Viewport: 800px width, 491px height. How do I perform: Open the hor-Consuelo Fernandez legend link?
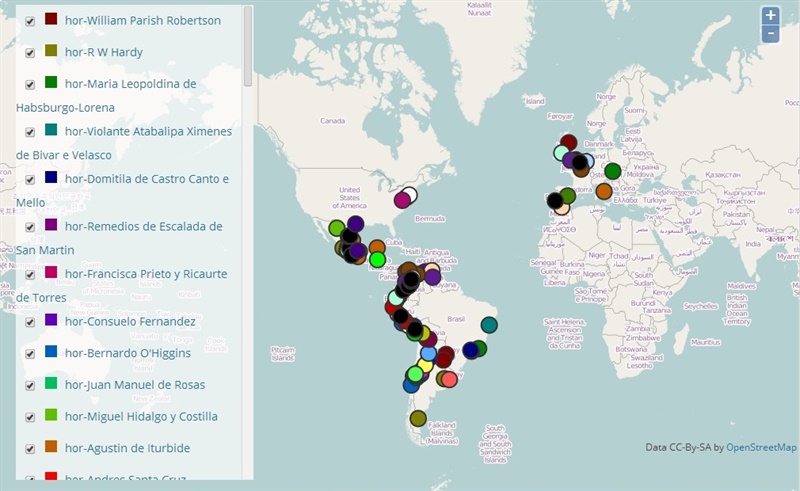tap(130, 322)
